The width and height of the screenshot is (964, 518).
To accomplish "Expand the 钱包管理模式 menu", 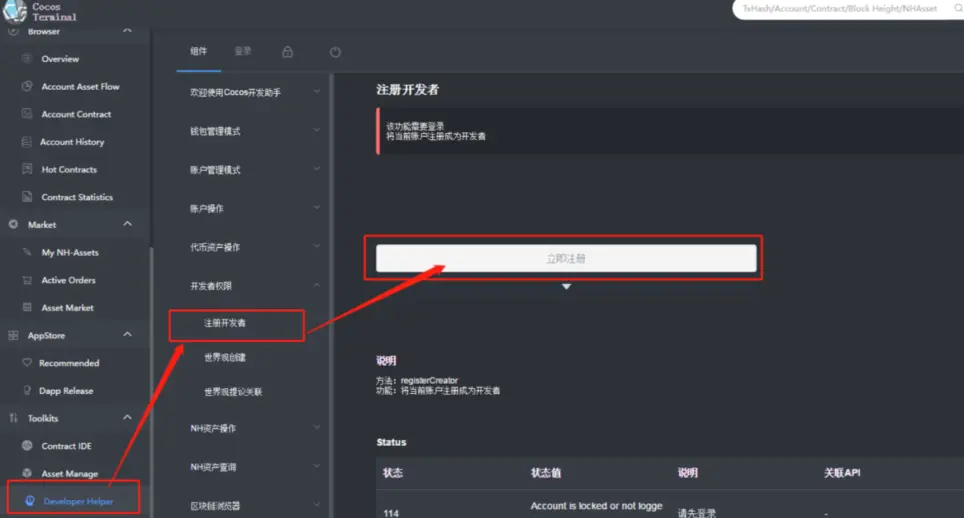I will click(316, 130).
